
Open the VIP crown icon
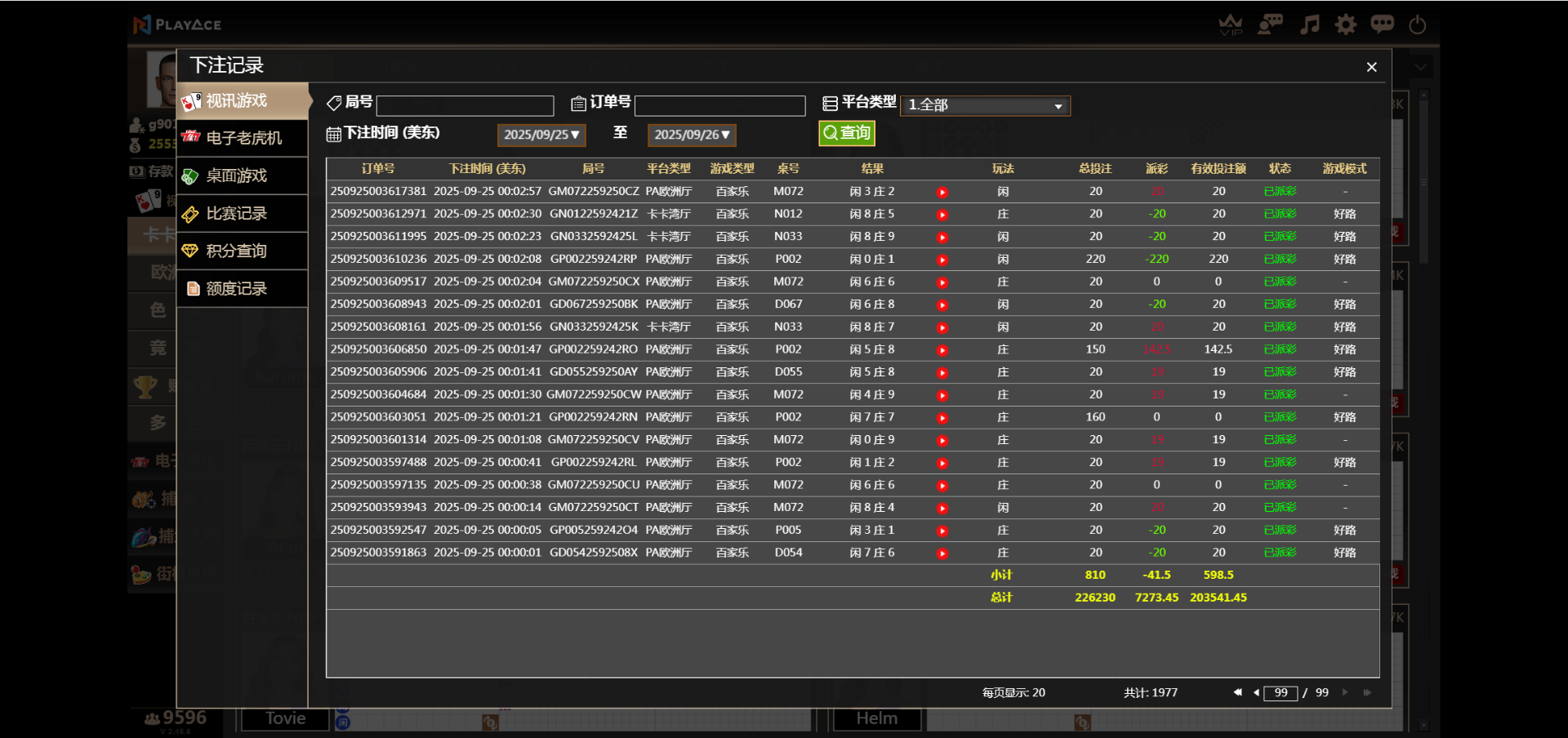[1230, 24]
